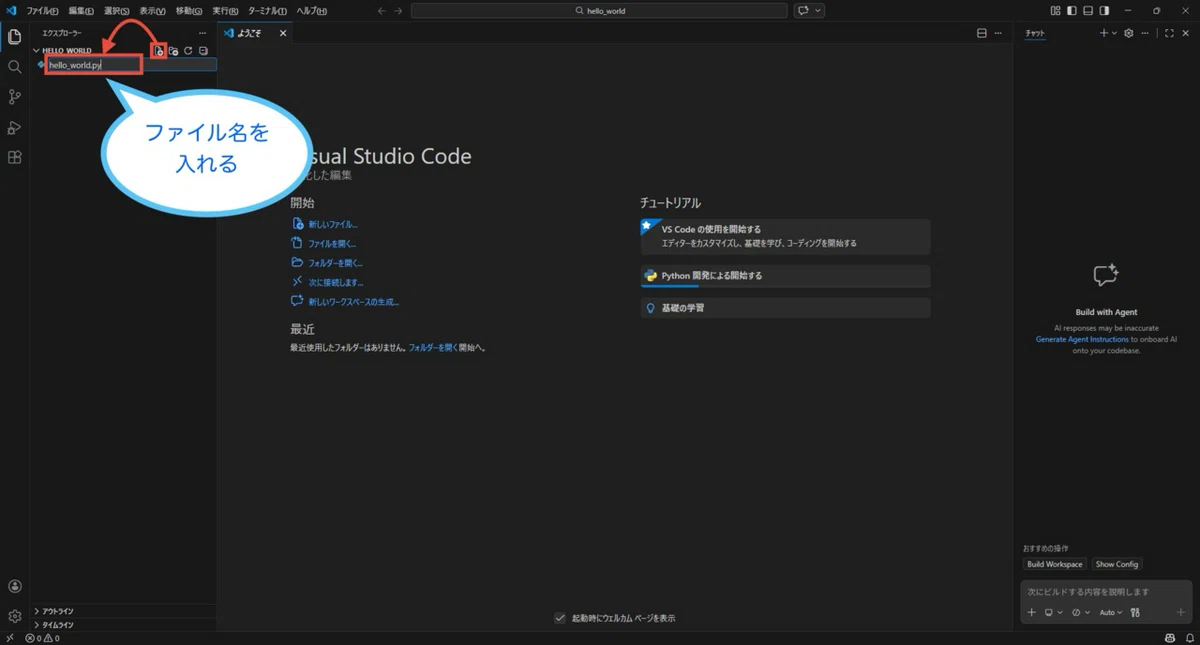
Task: Open the ヘルプ menu
Action: point(311,11)
